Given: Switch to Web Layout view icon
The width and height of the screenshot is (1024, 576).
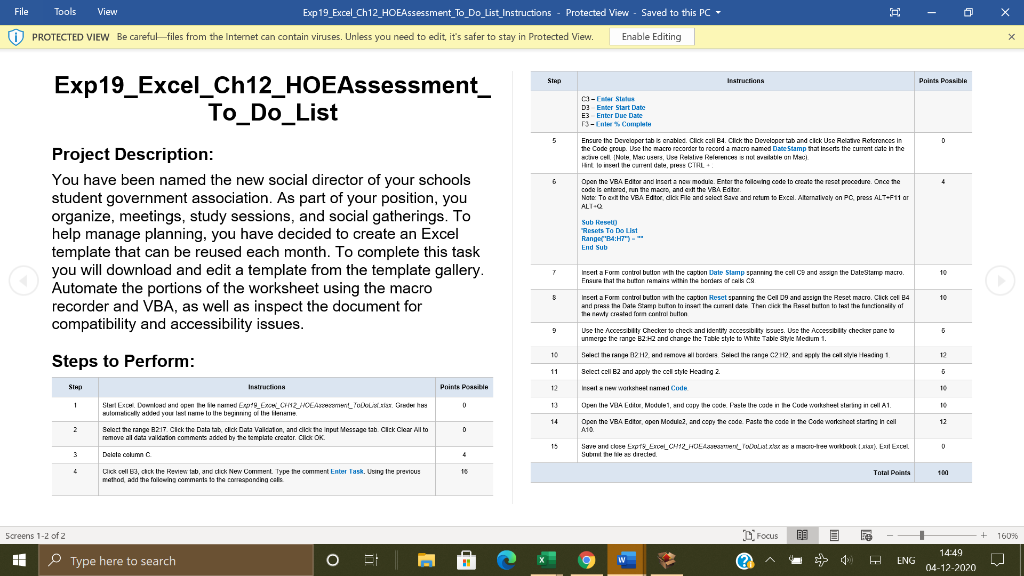Looking at the screenshot, I should 866,536.
